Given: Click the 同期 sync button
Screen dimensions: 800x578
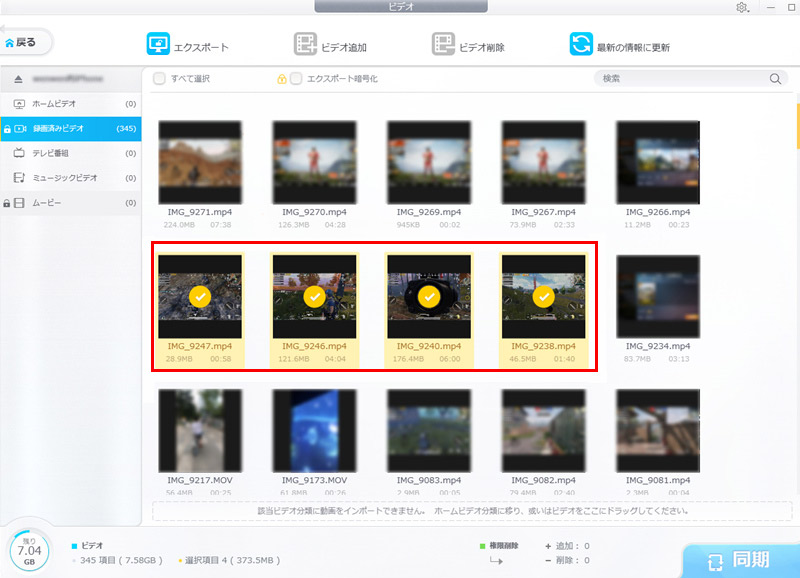Looking at the screenshot, I should click(741, 561).
